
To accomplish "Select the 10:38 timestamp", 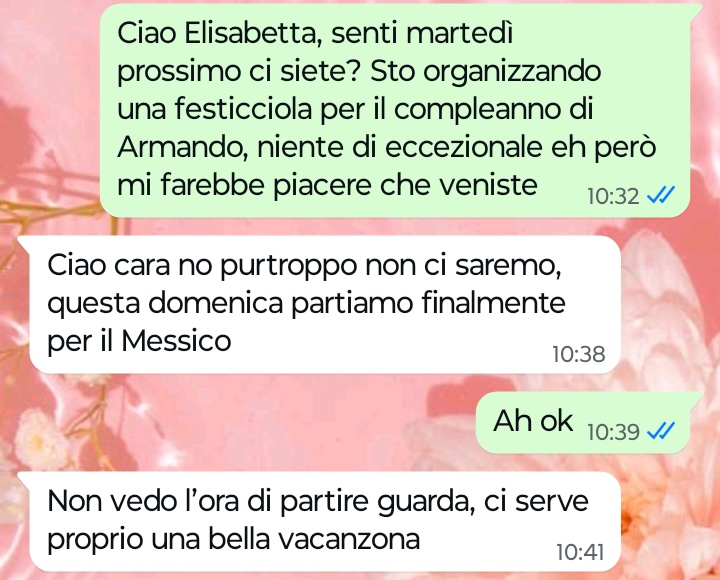I will pos(579,354).
